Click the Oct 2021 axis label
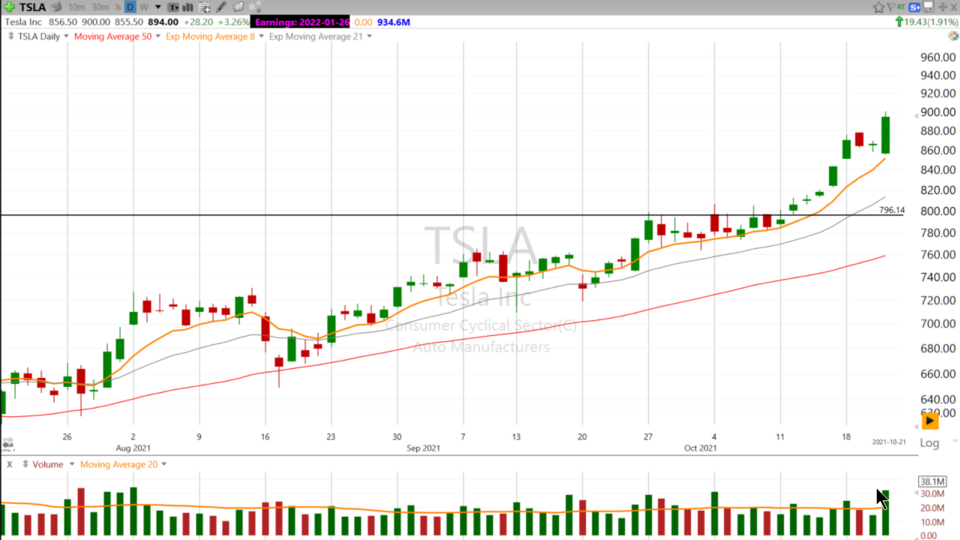The image size is (960, 540). (700, 448)
